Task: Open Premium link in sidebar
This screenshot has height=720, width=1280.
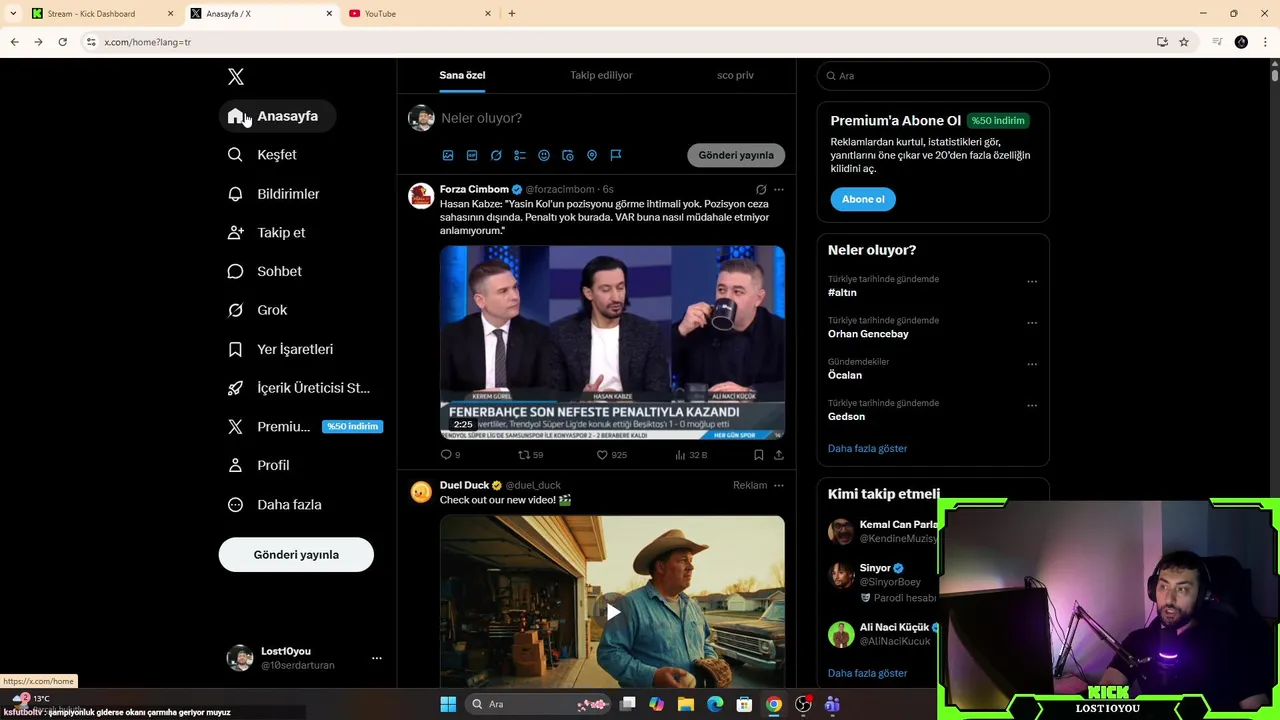Action: [305, 427]
